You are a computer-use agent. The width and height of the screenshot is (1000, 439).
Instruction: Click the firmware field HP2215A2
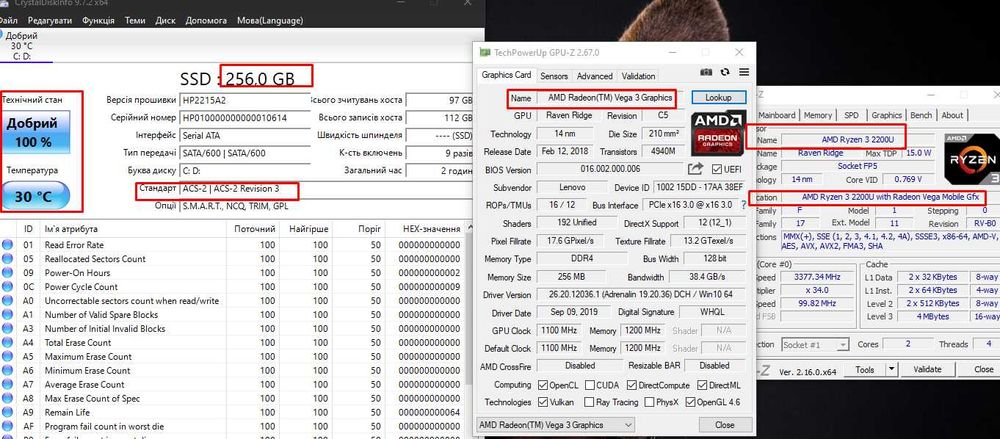245,100
